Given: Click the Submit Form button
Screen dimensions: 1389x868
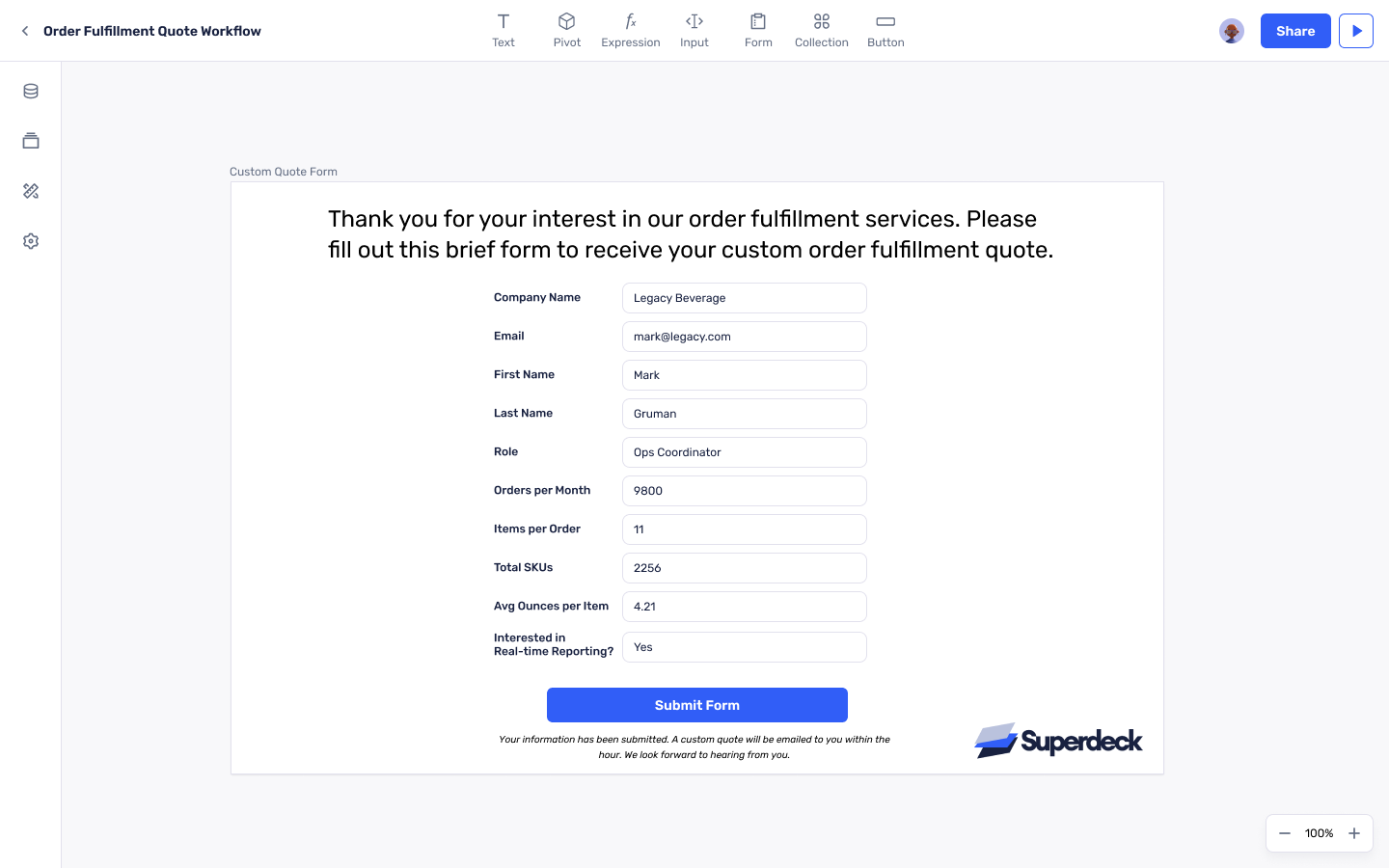Looking at the screenshot, I should (x=697, y=705).
